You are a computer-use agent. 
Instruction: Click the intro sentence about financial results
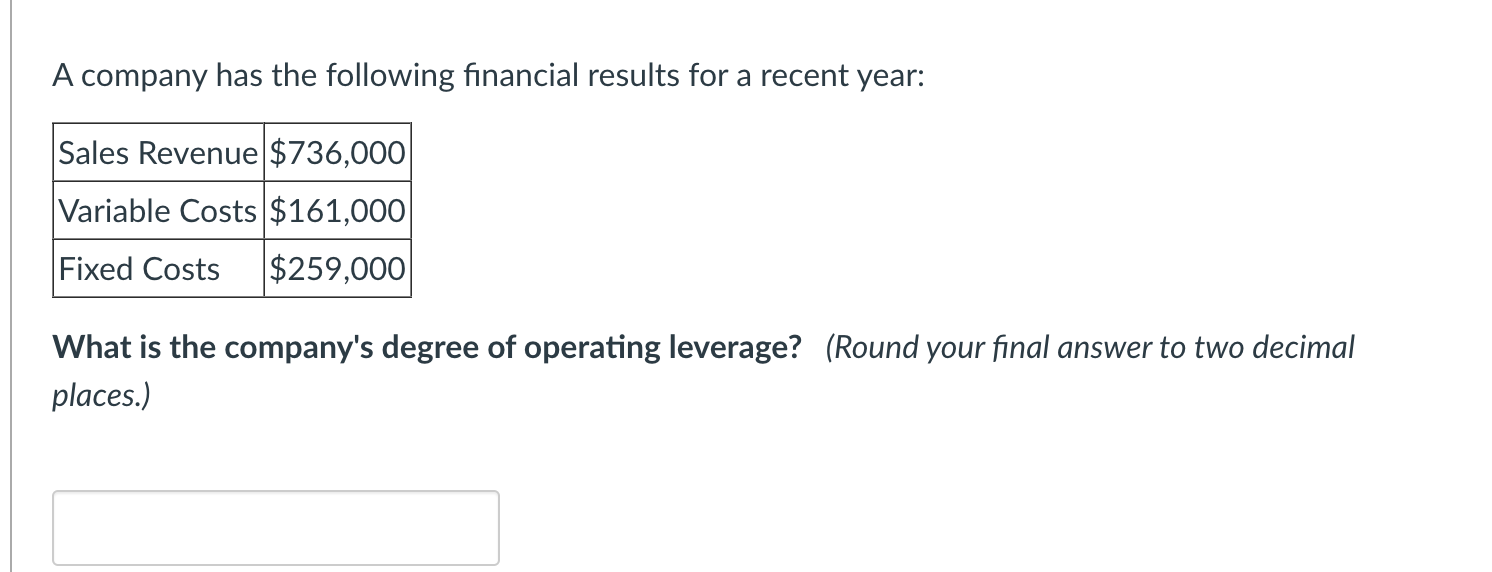[489, 77]
